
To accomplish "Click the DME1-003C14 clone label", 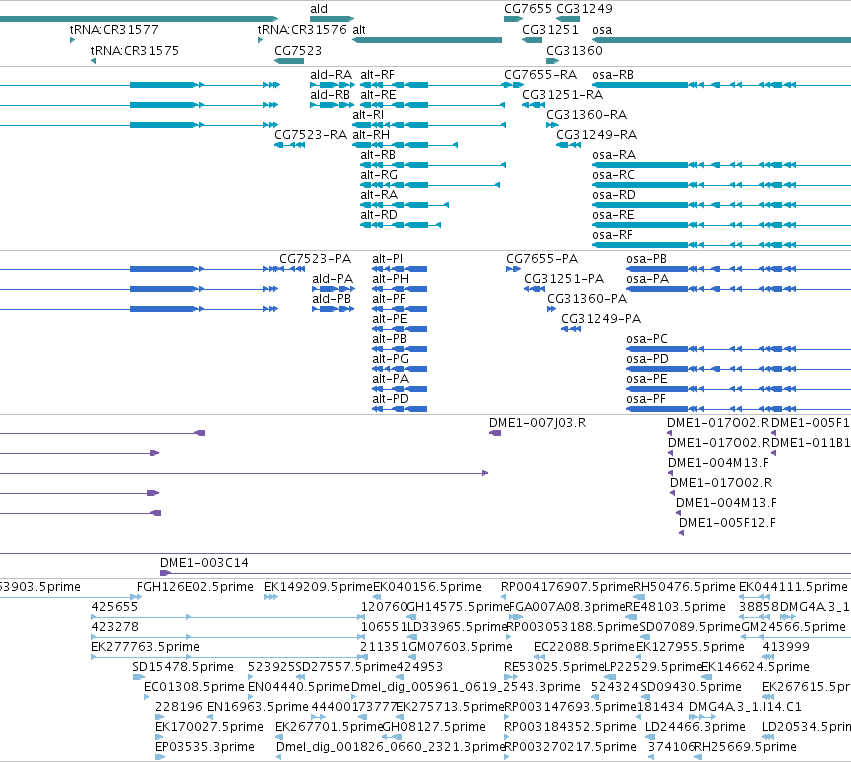I will click(x=204, y=563).
